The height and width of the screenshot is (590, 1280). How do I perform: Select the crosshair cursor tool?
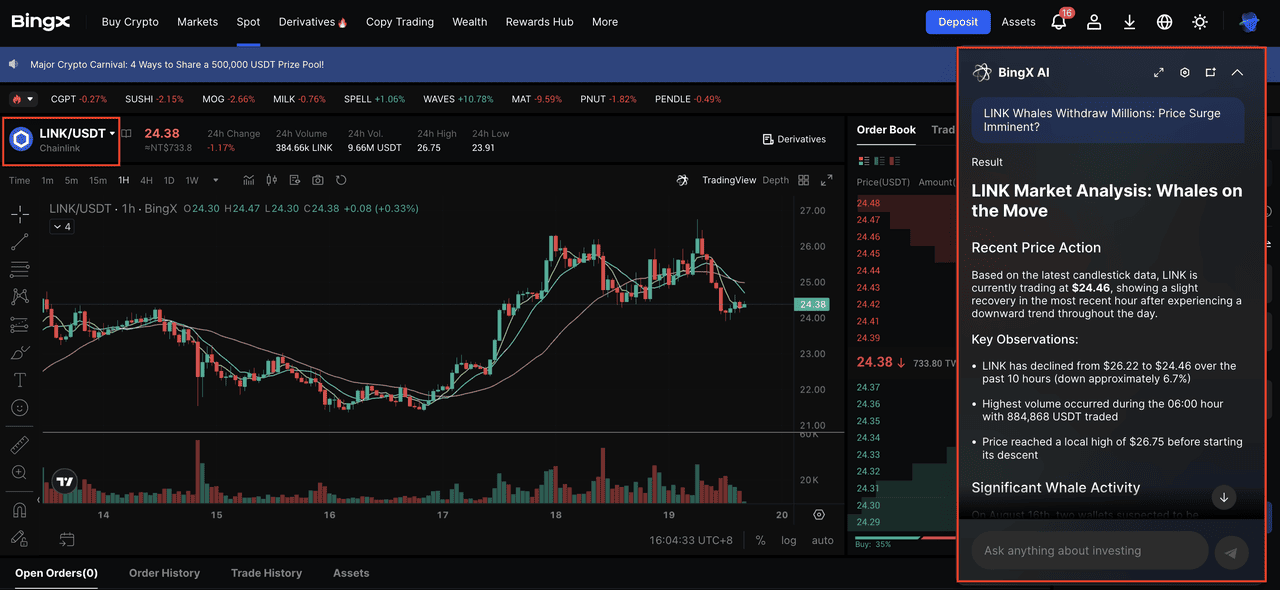[19, 213]
